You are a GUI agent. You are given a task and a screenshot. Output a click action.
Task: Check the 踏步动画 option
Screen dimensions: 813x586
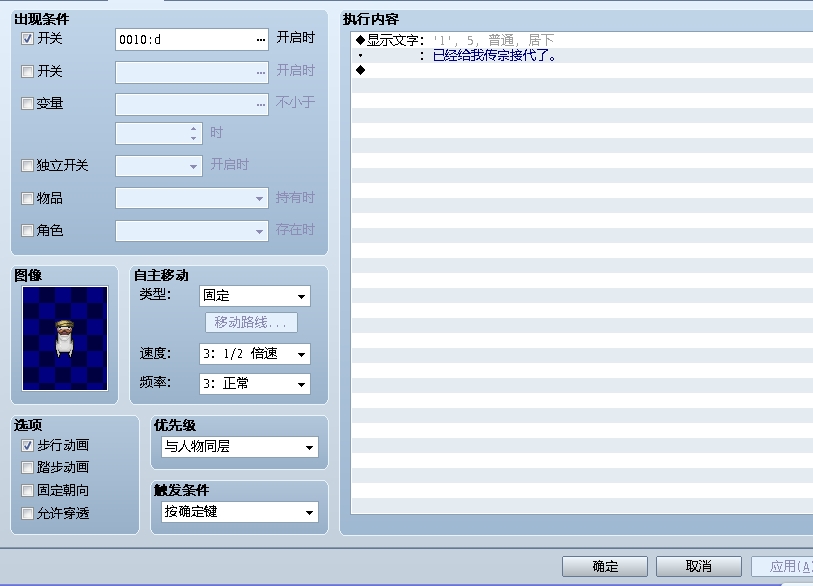[x=27, y=468]
